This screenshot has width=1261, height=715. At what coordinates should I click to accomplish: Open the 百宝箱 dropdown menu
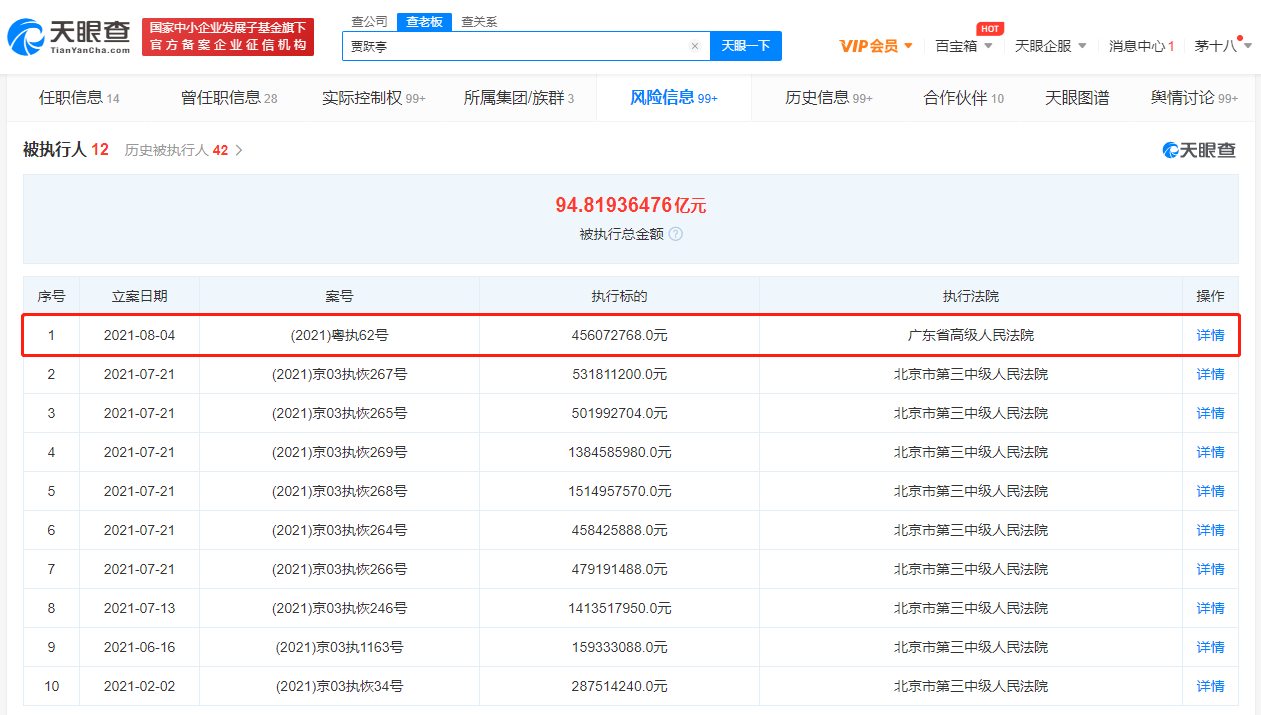pos(964,46)
